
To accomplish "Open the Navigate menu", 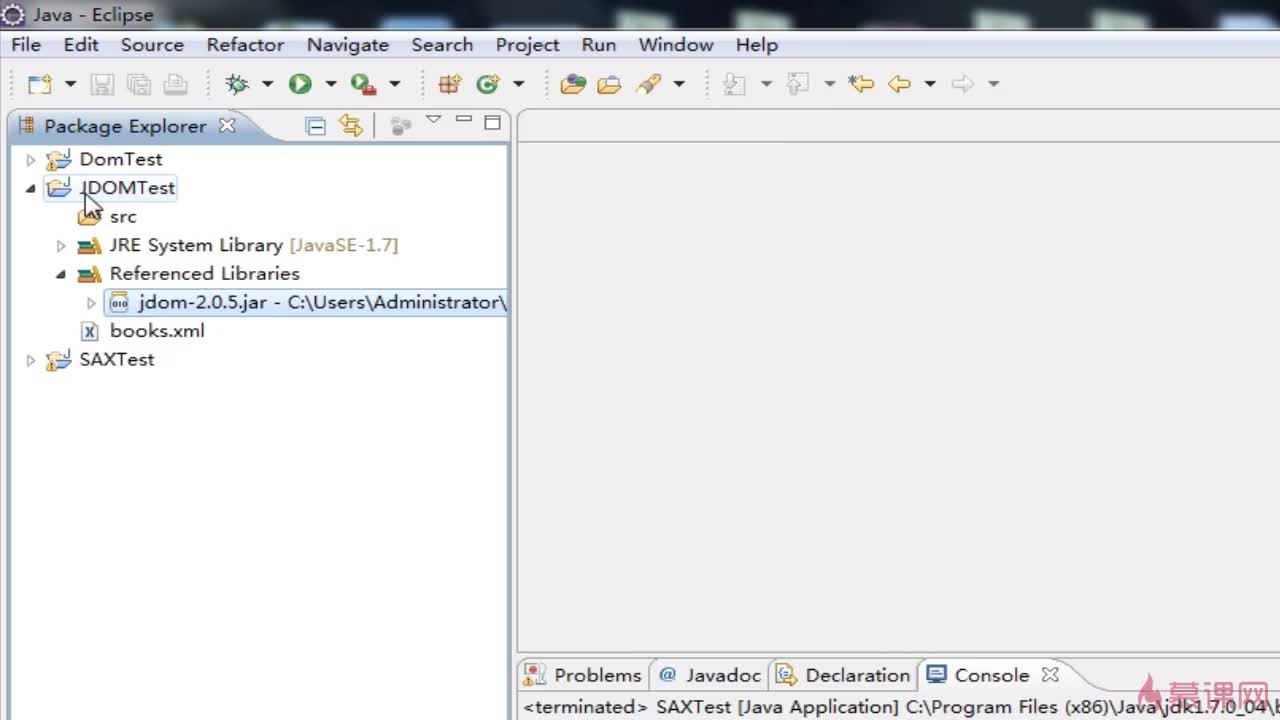I will click(347, 45).
